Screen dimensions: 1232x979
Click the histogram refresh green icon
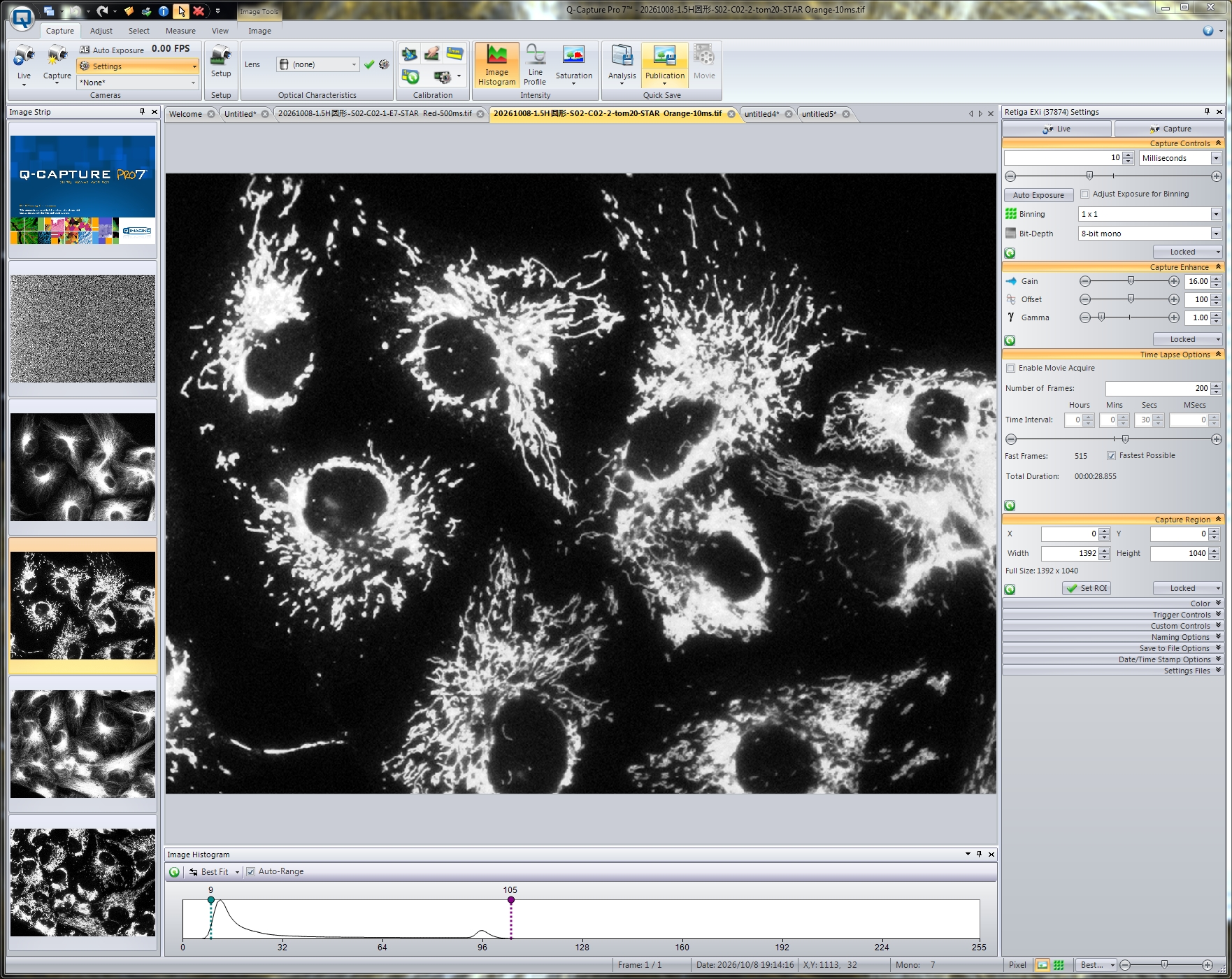pyautogui.click(x=174, y=872)
